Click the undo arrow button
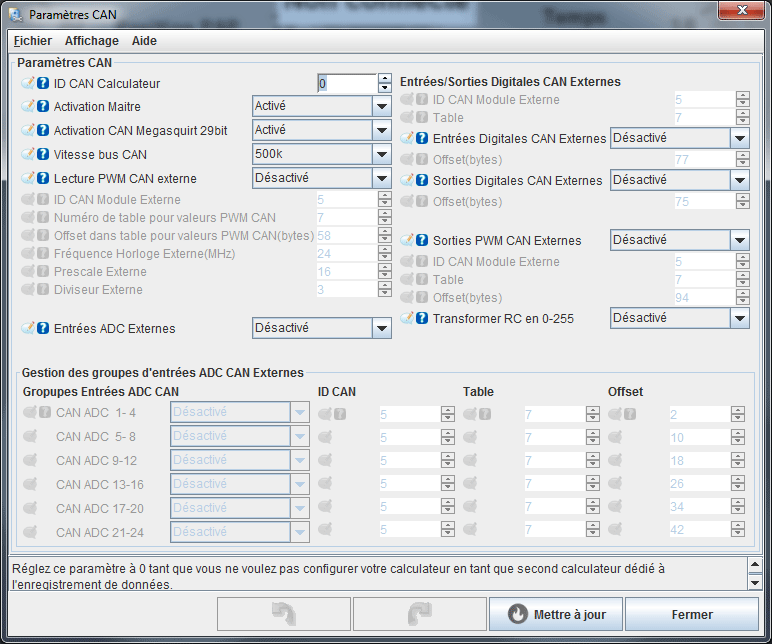The height and width of the screenshot is (644, 772). pos(283,615)
